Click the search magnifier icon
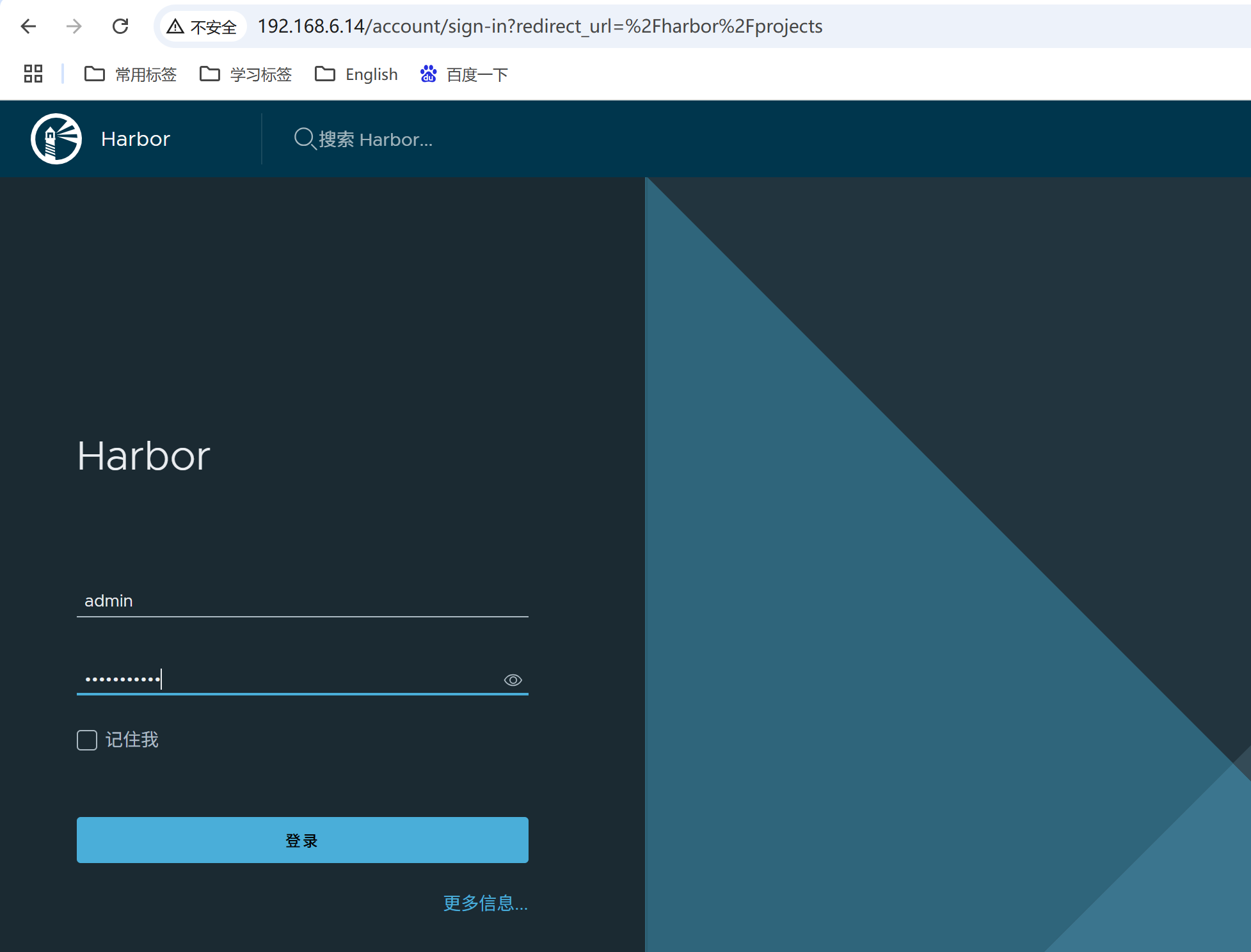The image size is (1251, 952). pos(305,139)
